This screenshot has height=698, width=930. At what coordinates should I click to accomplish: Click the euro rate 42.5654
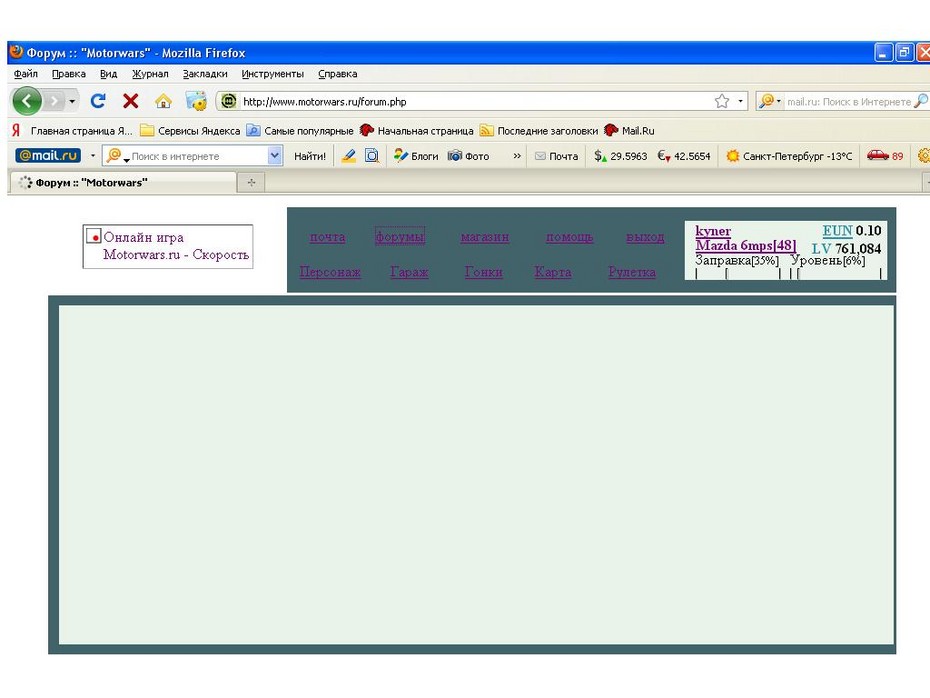pyautogui.click(x=684, y=156)
